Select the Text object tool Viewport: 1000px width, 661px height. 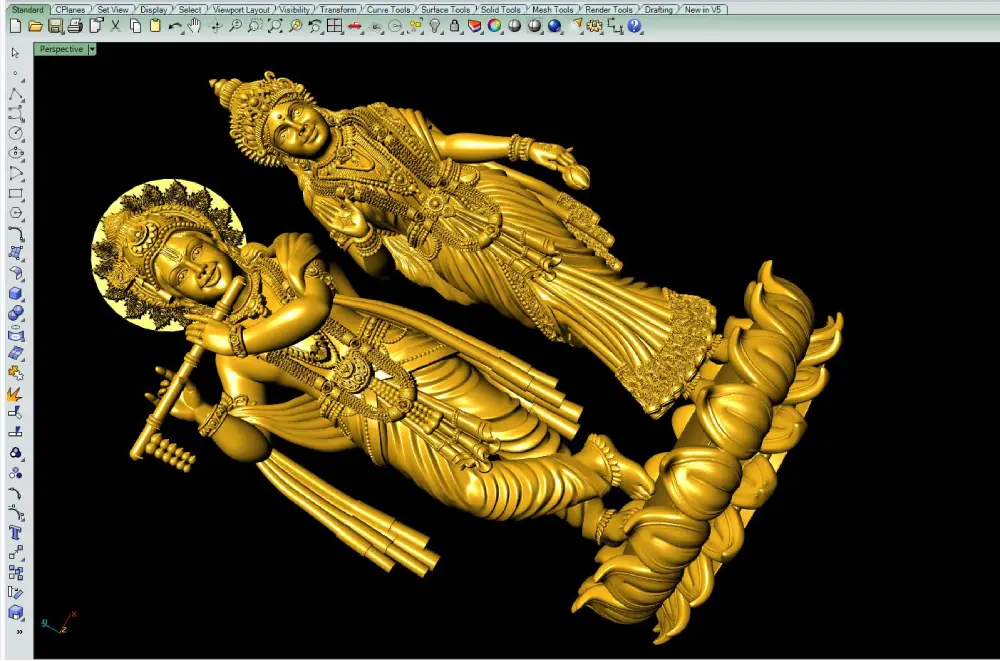15,533
